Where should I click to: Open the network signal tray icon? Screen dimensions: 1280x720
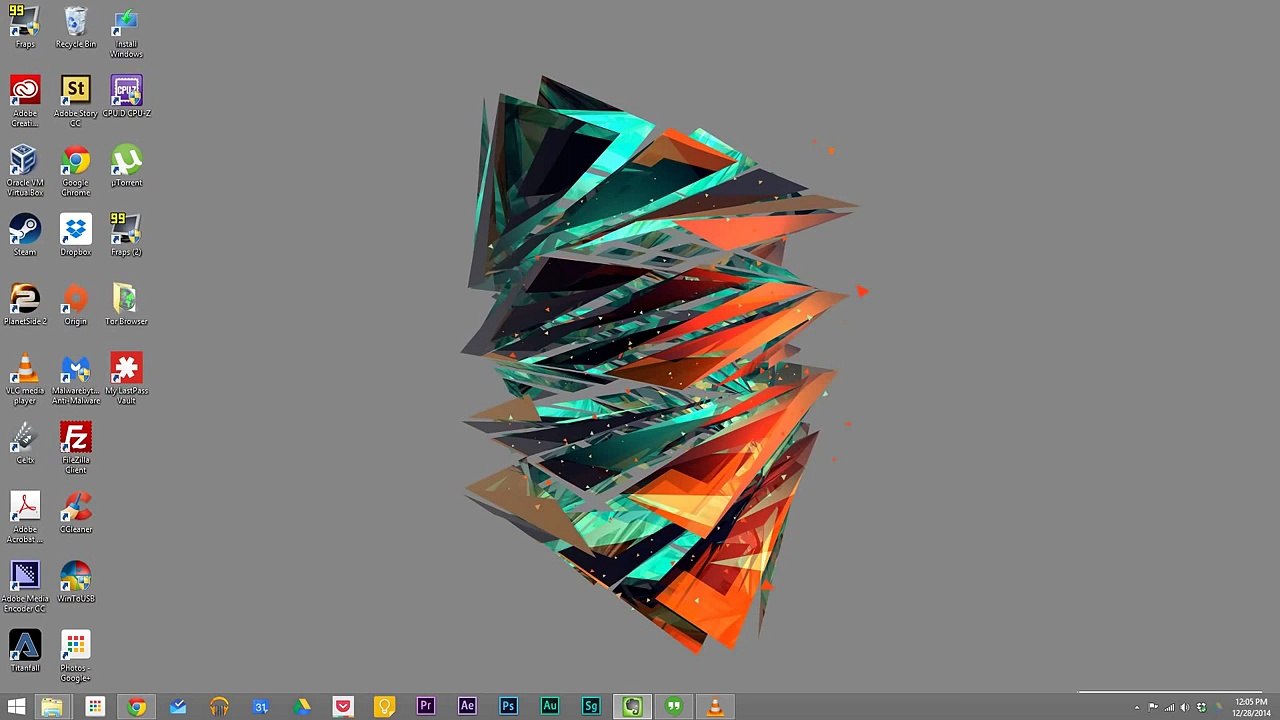click(x=1169, y=708)
